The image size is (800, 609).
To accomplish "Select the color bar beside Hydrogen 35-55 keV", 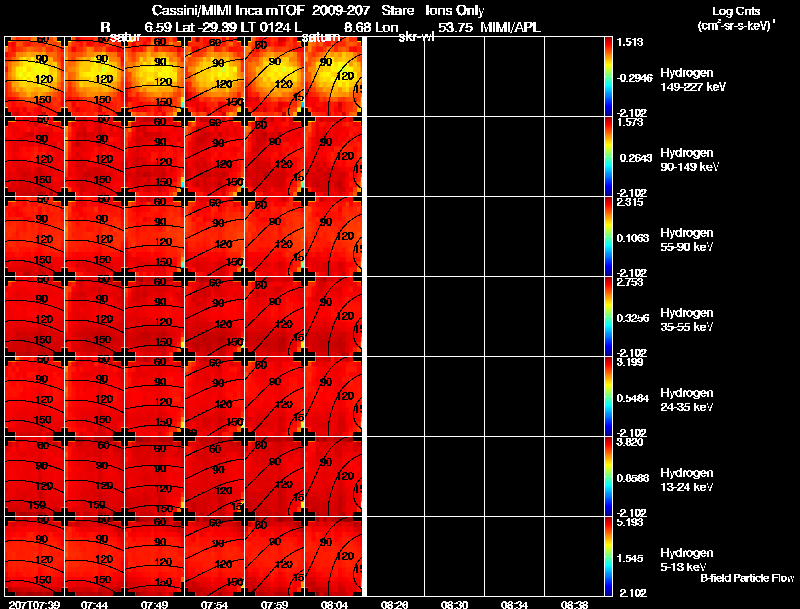I will (608, 317).
